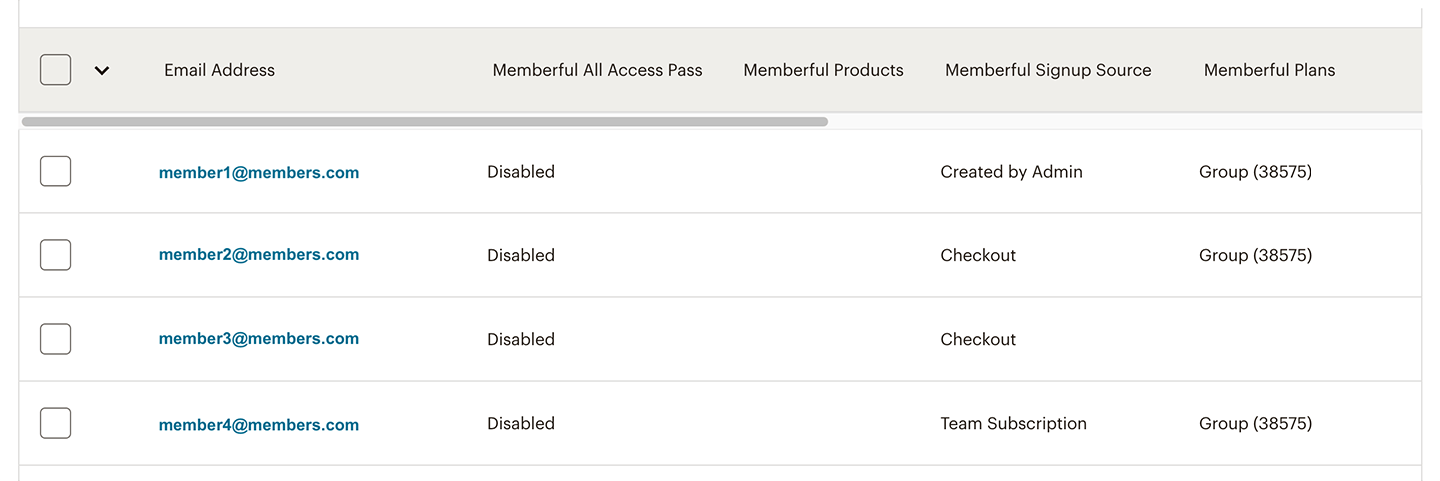Image resolution: width=1440 pixels, height=481 pixels.
Task: Click the Created by Admin signup source cell
Action: [x=1011, y=172]
